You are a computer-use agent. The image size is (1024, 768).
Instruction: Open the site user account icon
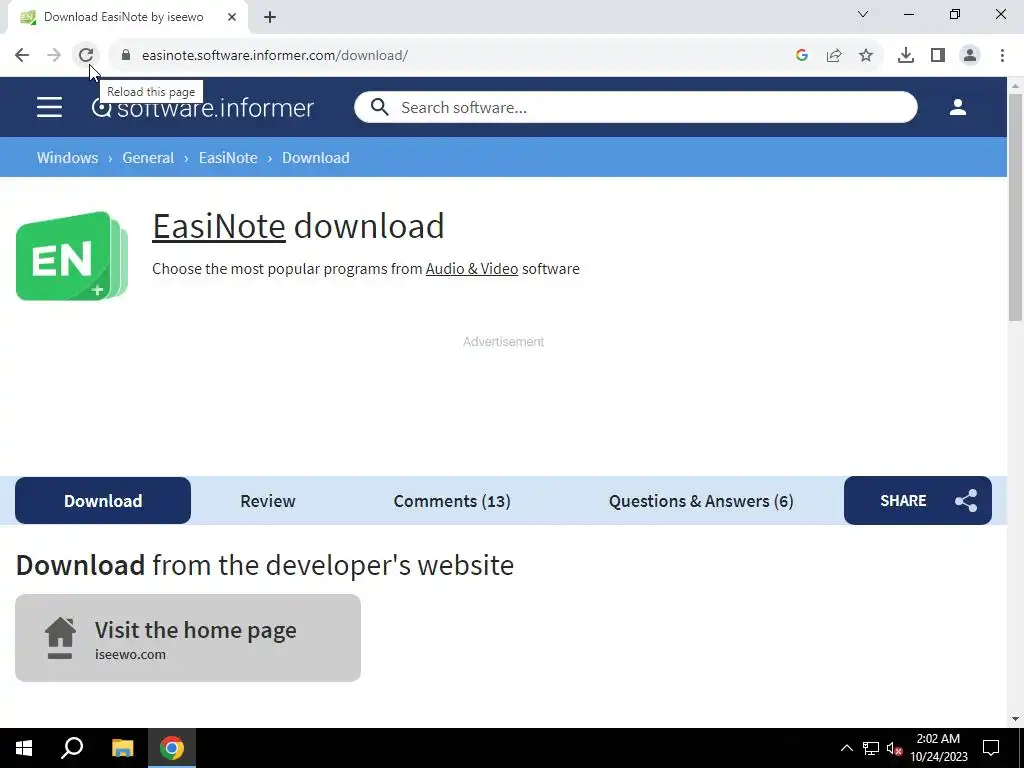958,107
